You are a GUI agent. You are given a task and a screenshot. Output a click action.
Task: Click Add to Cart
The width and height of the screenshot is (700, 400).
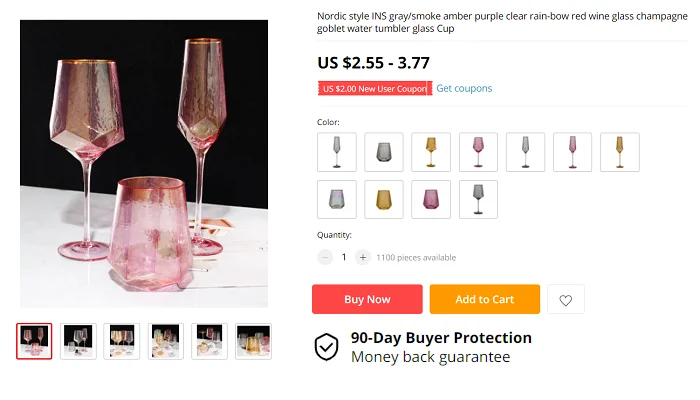pyautogui.click(x=484, y=299)
